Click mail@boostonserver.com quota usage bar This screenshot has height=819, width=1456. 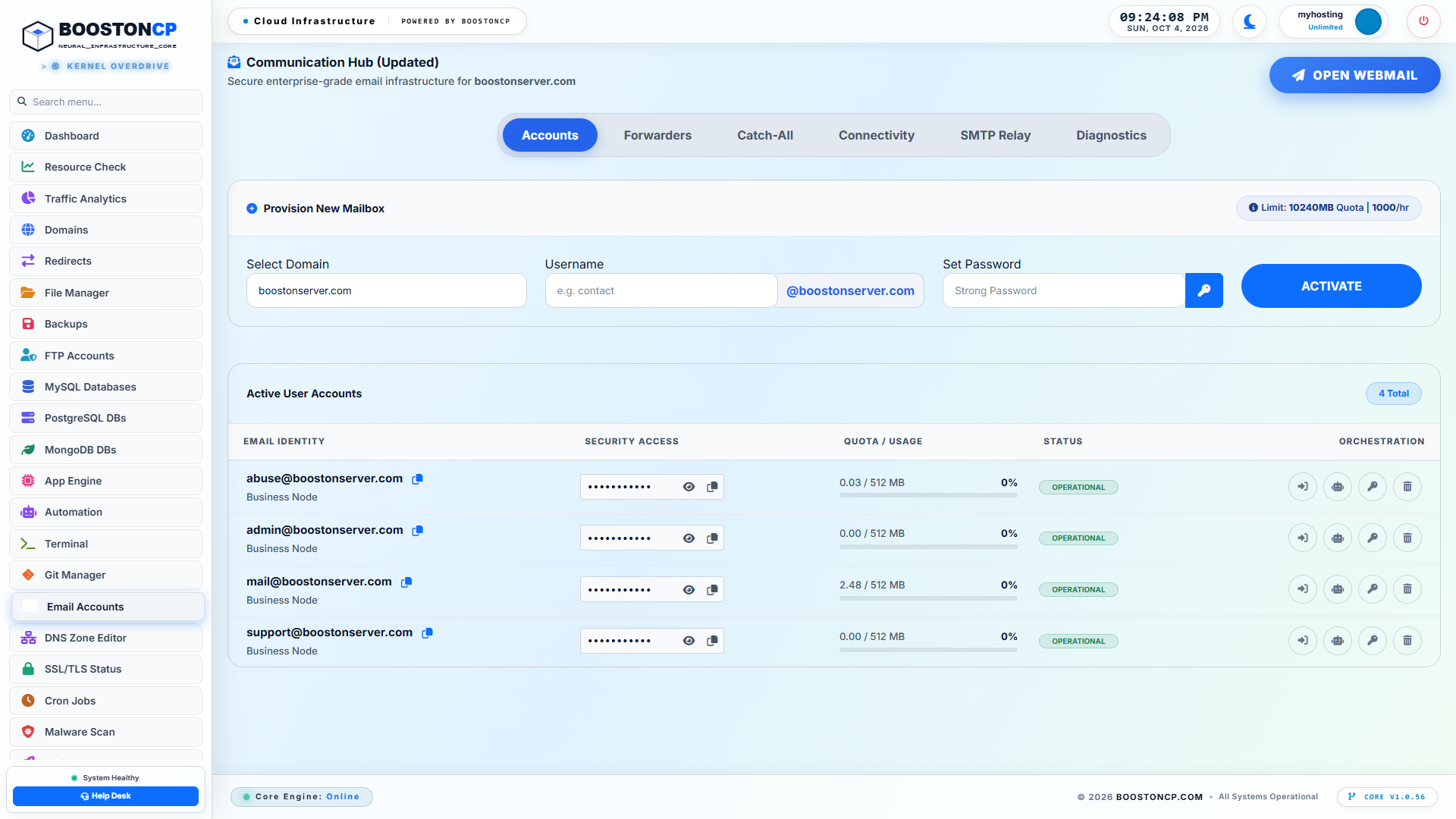click(928, 598)
